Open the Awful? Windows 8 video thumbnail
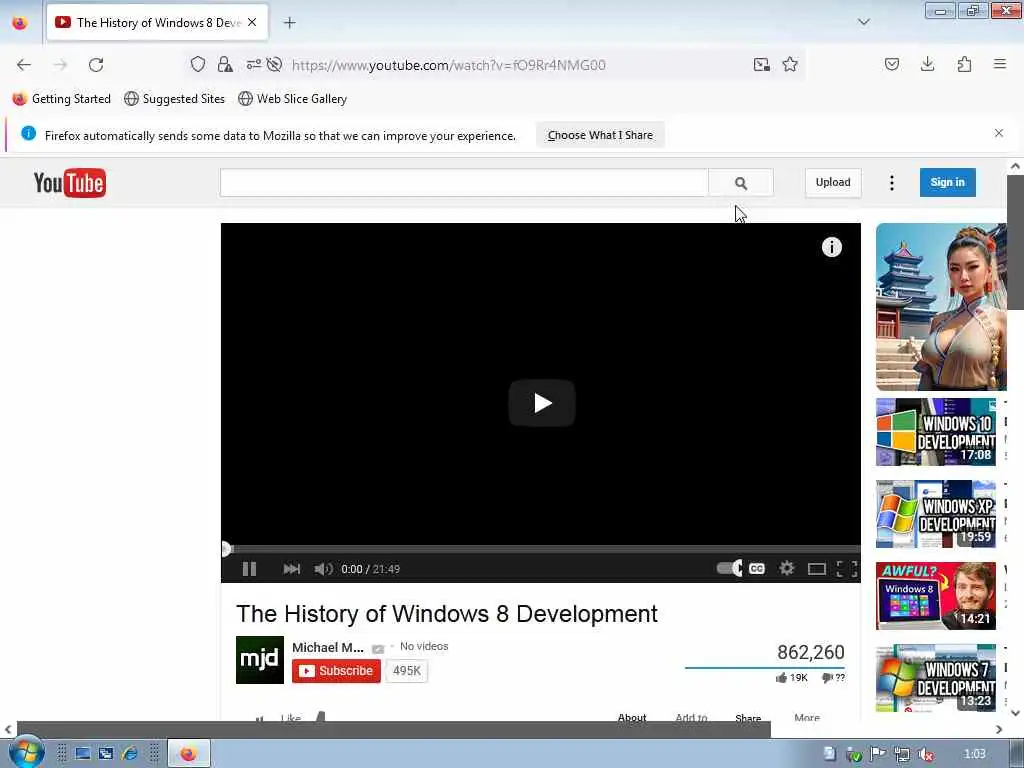Image resolution: width=1024 pixels, height=768 pixels. 936,596
